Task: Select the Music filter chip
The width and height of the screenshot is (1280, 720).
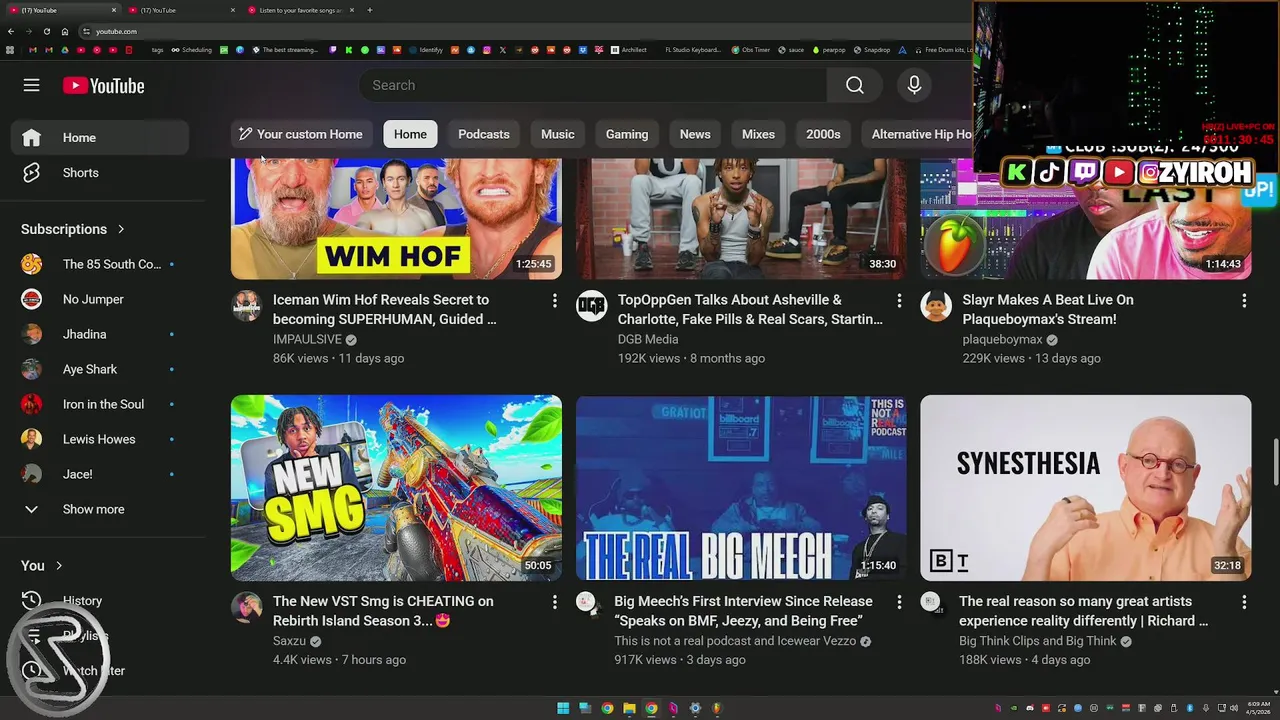Action: pyautogui.click(x=558, y=134)
